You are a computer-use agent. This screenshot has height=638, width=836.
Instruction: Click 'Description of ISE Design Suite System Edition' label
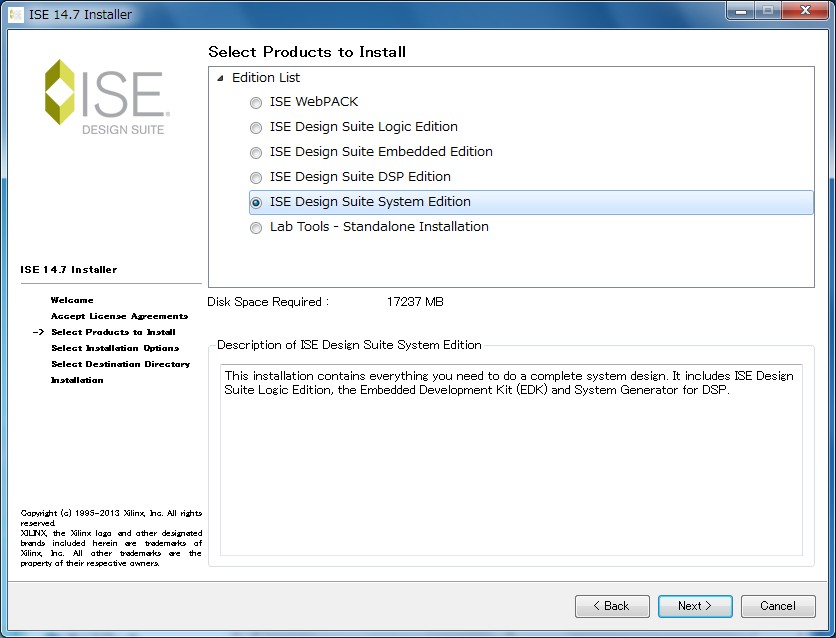coord(349,345)
